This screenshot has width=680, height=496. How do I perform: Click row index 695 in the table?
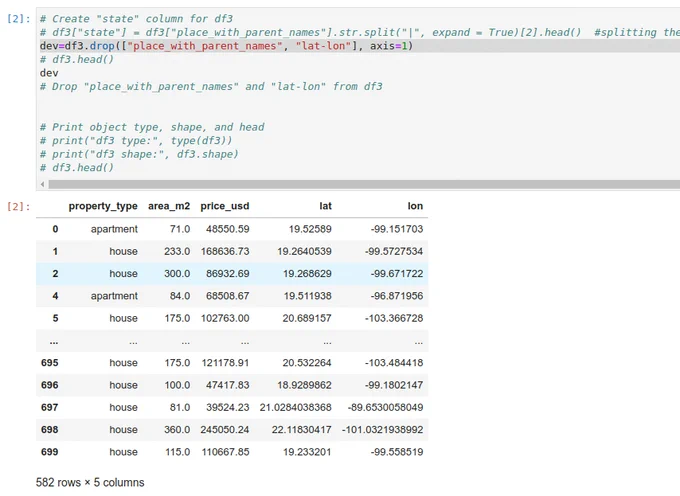49,363
